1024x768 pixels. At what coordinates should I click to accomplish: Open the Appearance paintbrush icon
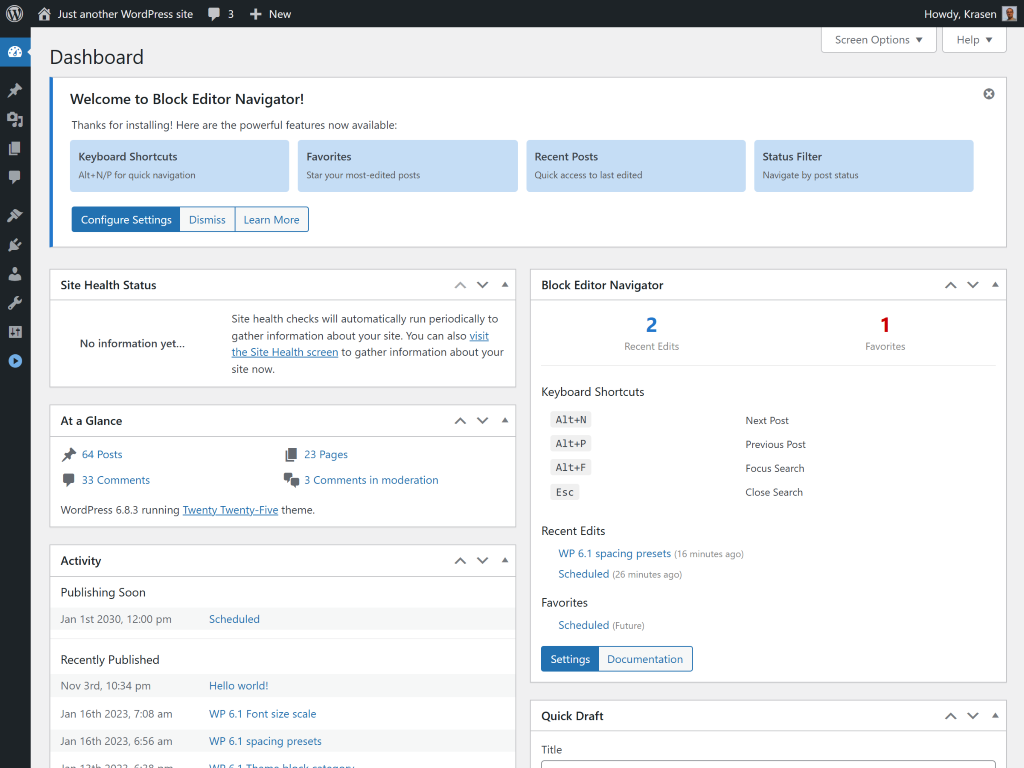pos(15,216)
